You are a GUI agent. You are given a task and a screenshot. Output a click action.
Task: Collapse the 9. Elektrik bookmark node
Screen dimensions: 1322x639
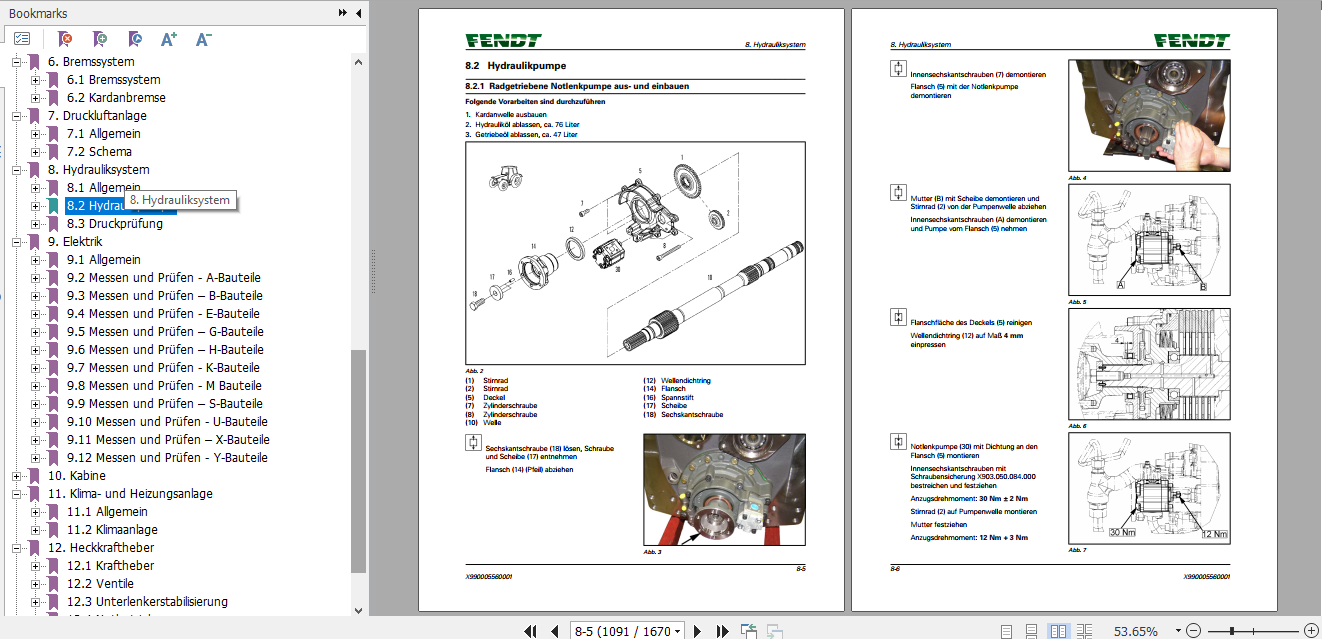[16, 242]
